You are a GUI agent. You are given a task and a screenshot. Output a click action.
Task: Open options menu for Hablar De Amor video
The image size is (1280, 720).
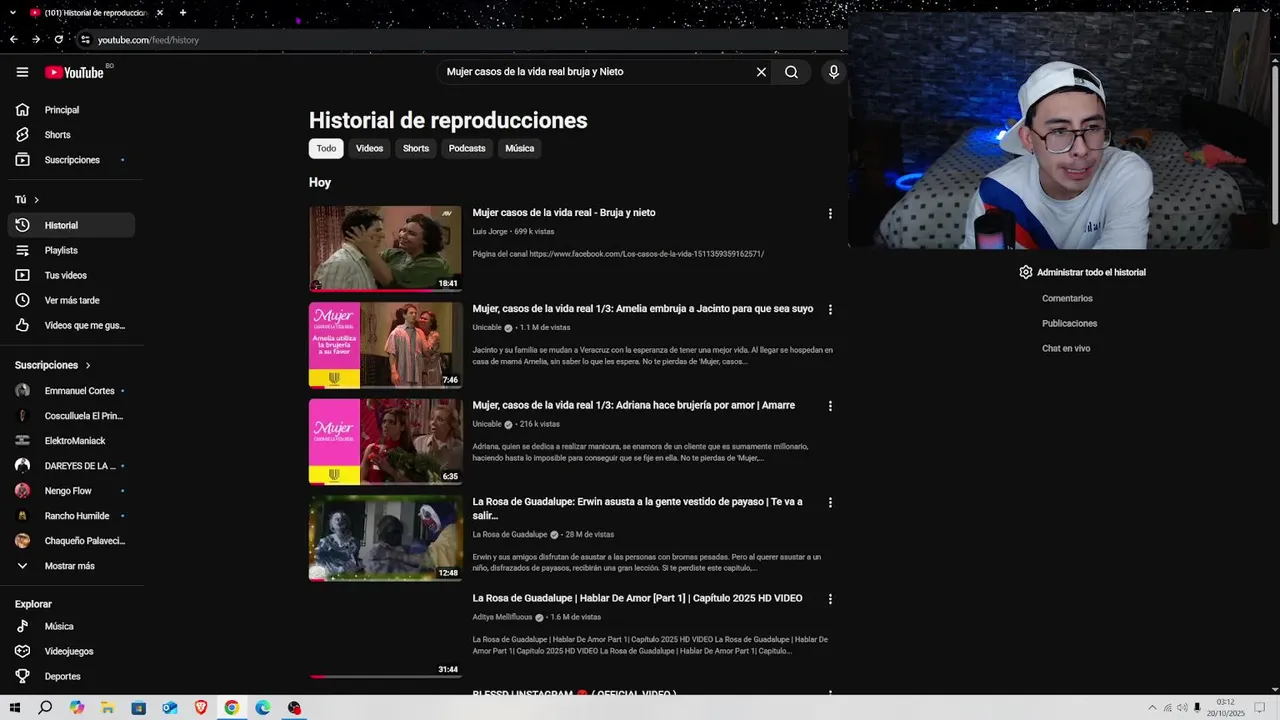pyautogui.click(x=829, y=599)
